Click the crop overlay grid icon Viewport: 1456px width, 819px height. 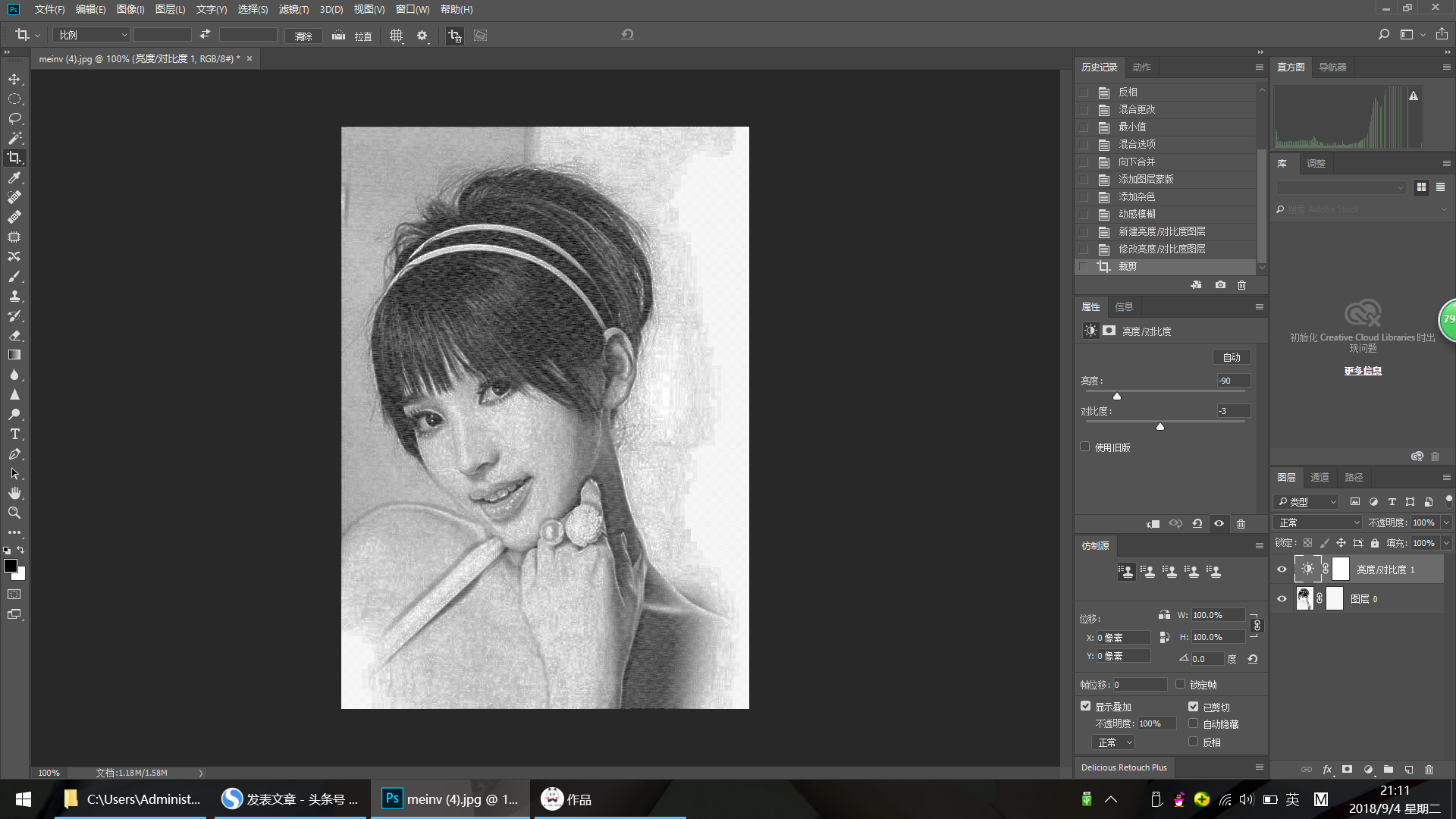396,36
